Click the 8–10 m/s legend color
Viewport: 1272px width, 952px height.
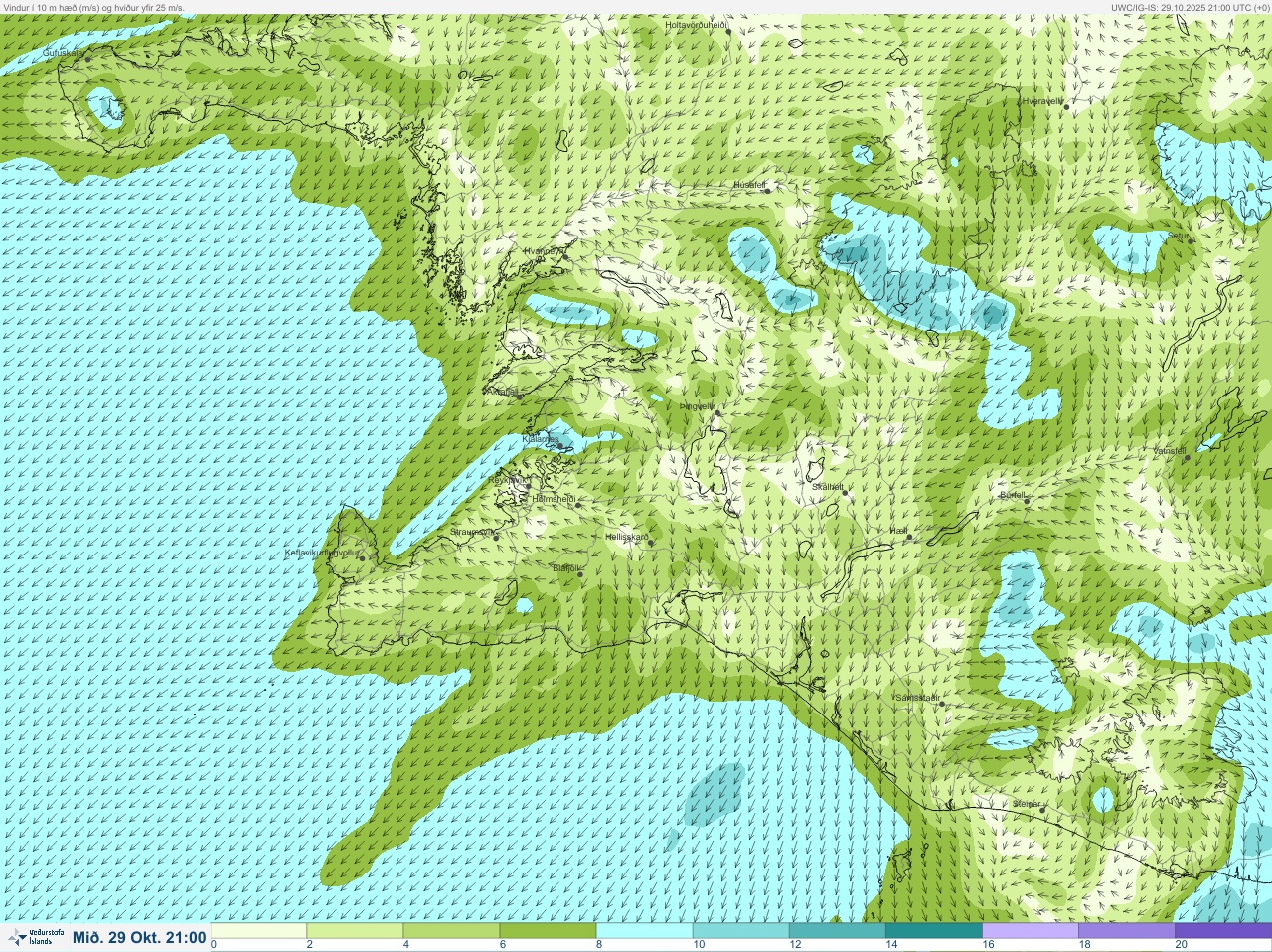pos(644,931)
